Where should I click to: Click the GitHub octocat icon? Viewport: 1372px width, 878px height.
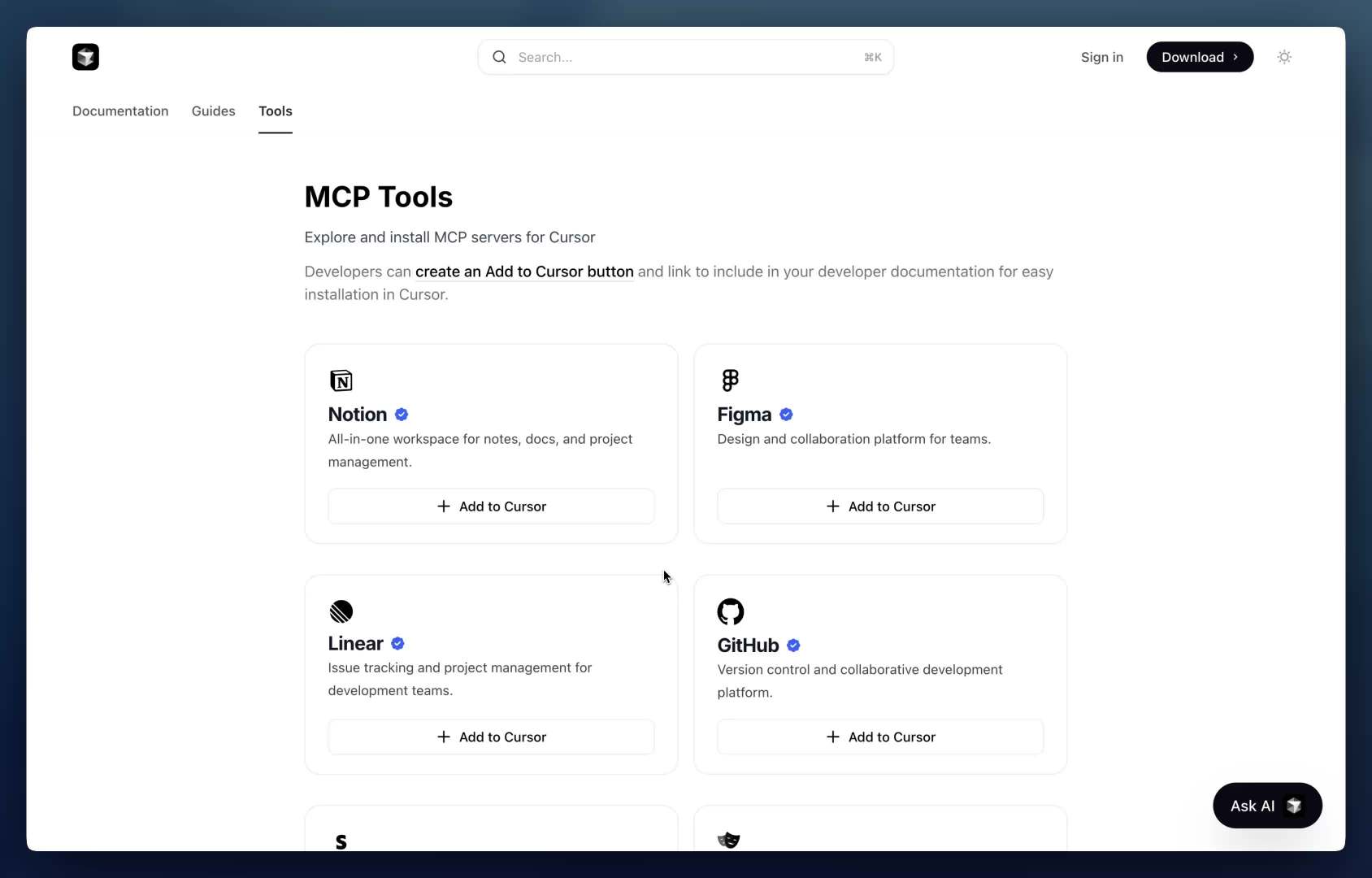pos(730,611)
